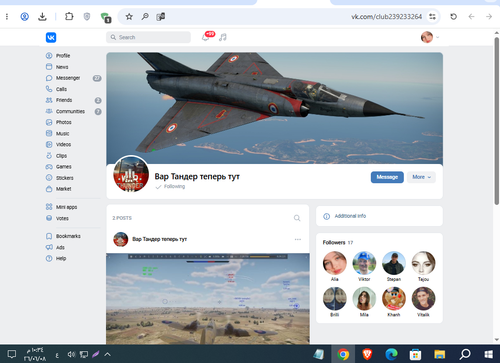500x363 pixels.
Task: Click the VK search field
Action: 148,37
